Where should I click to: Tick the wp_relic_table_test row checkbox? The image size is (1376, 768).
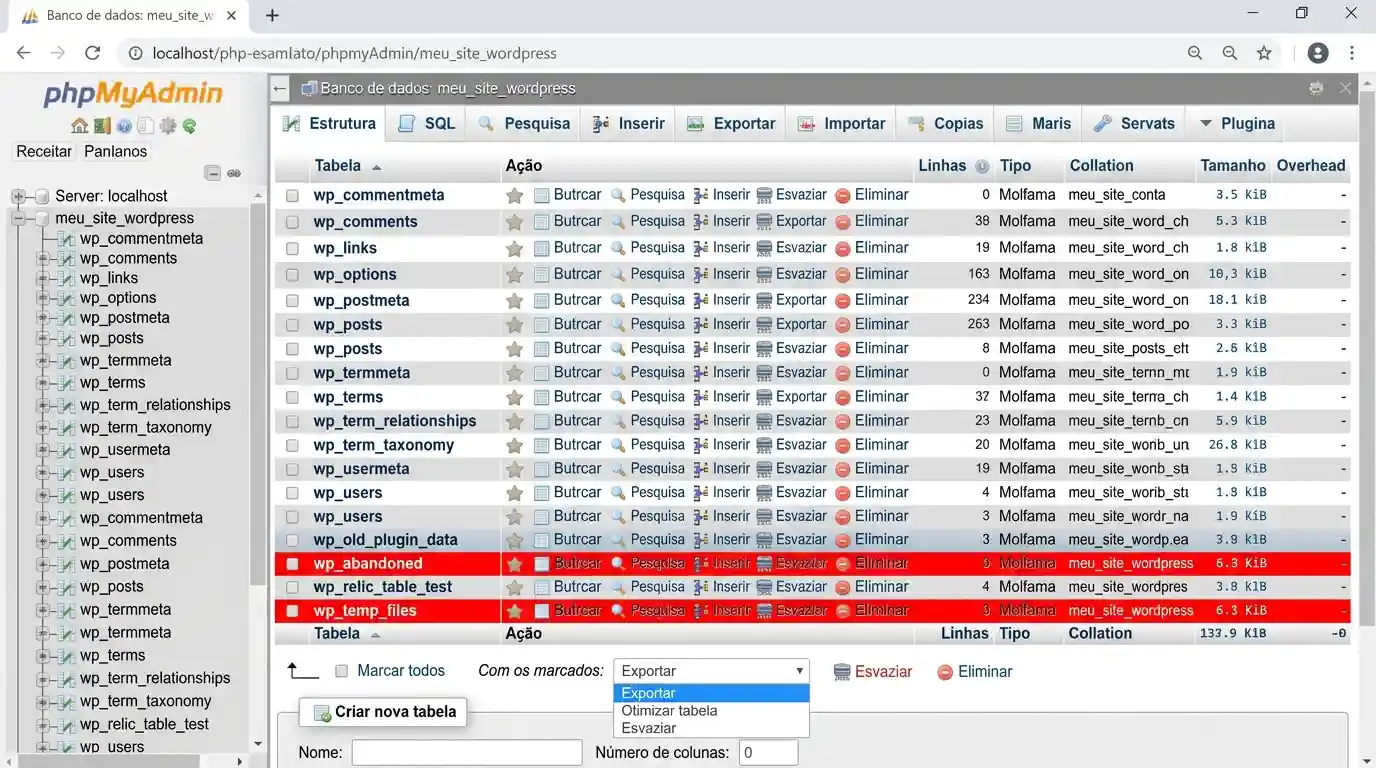(292, 587)
